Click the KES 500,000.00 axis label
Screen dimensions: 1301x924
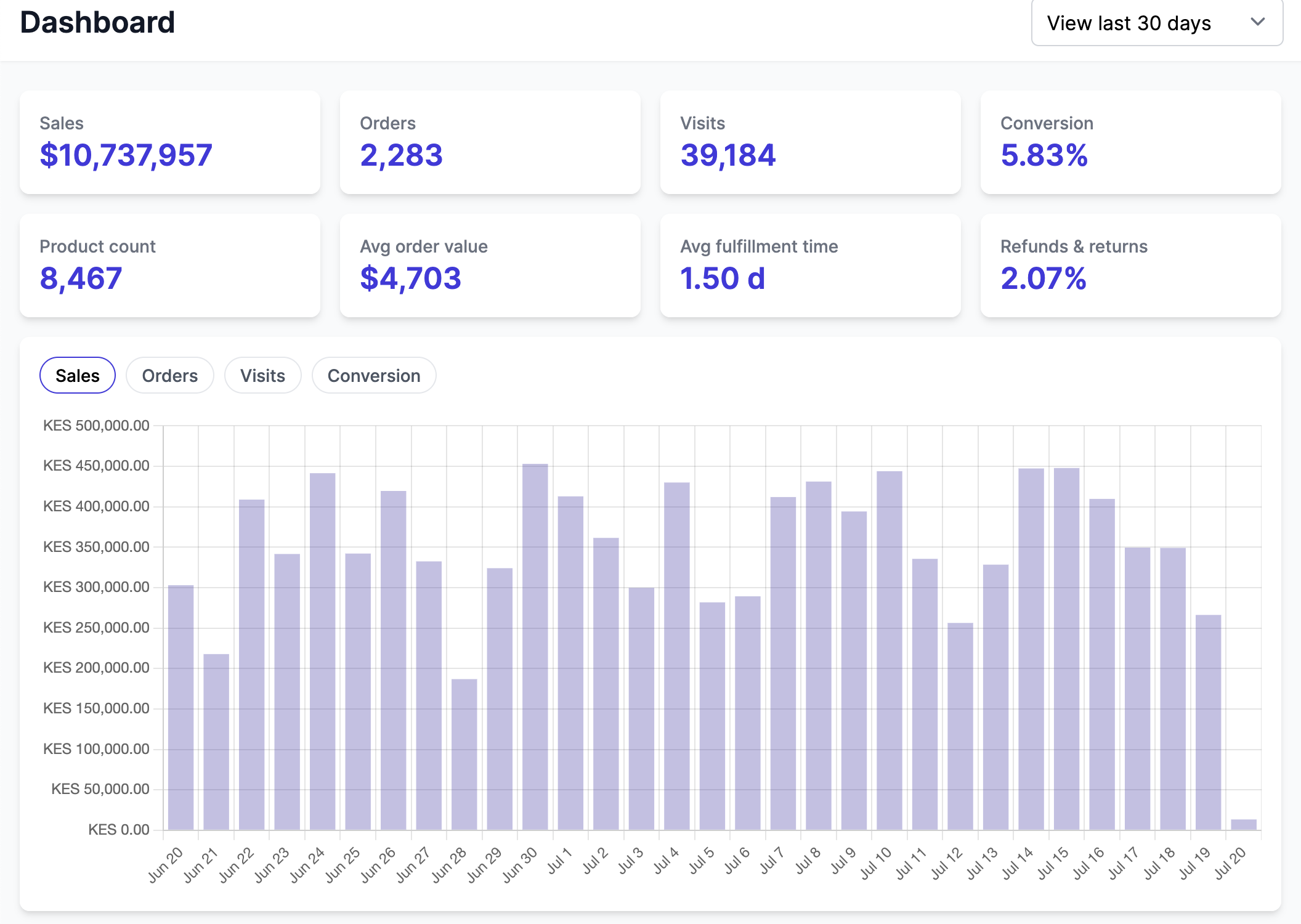click(96, 426)
